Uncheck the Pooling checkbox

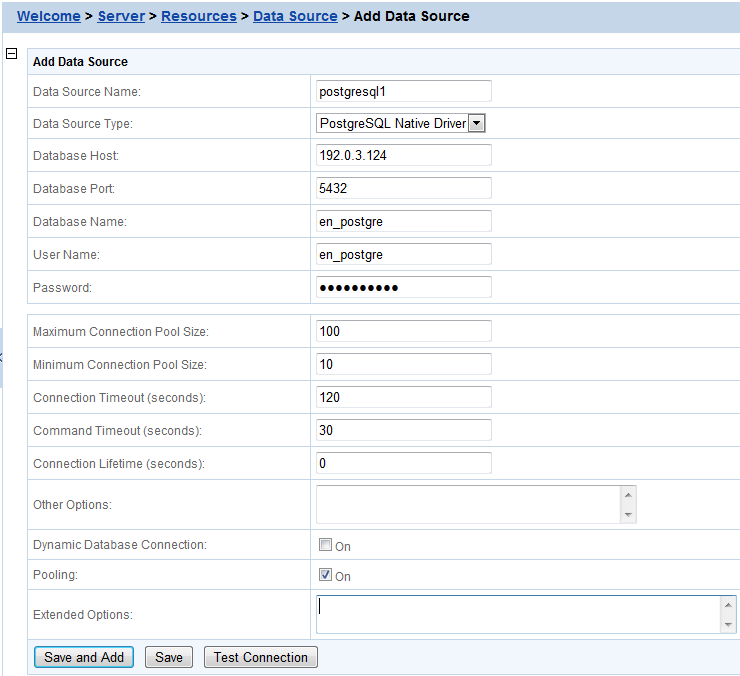pos(325,575)
